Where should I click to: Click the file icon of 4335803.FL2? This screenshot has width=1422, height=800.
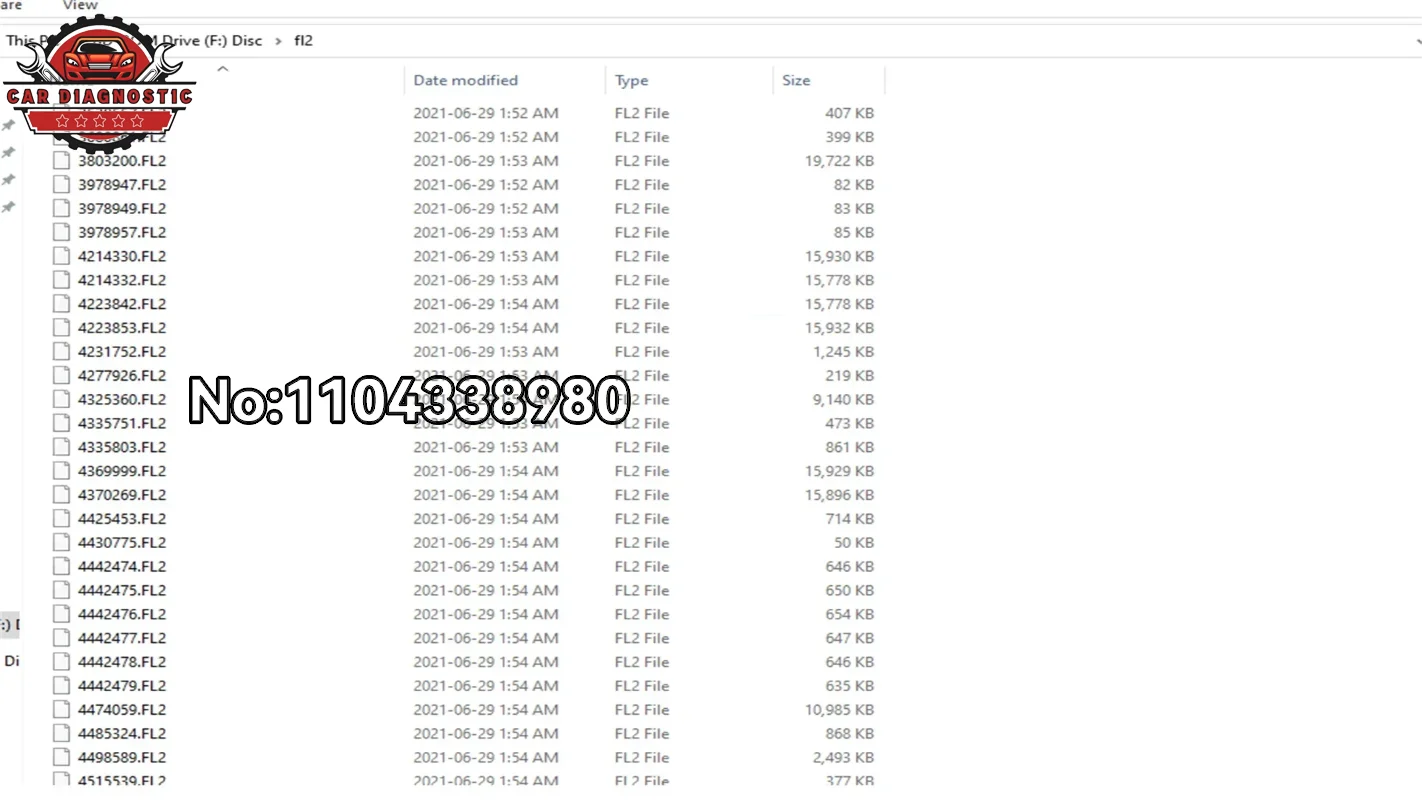[x=62, y=447]
